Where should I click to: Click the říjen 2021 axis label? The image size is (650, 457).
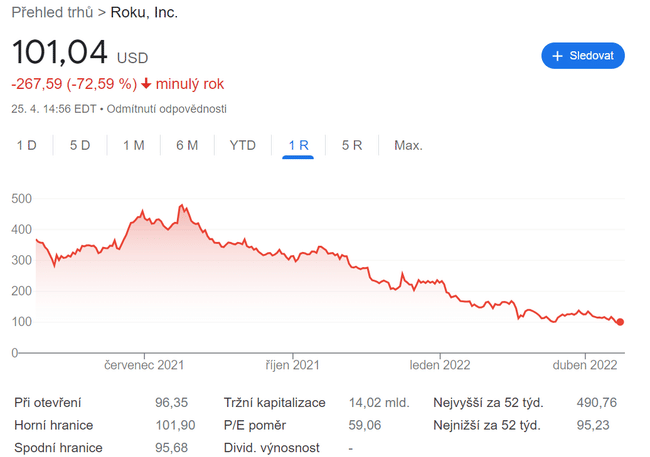click(x=292, y=365)
